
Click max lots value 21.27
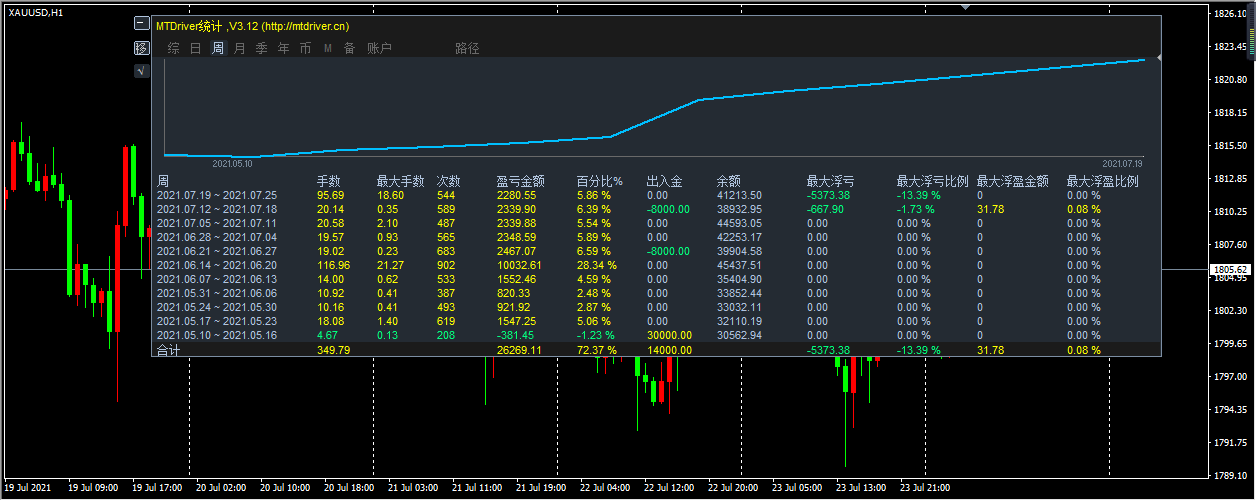point(391,265)
